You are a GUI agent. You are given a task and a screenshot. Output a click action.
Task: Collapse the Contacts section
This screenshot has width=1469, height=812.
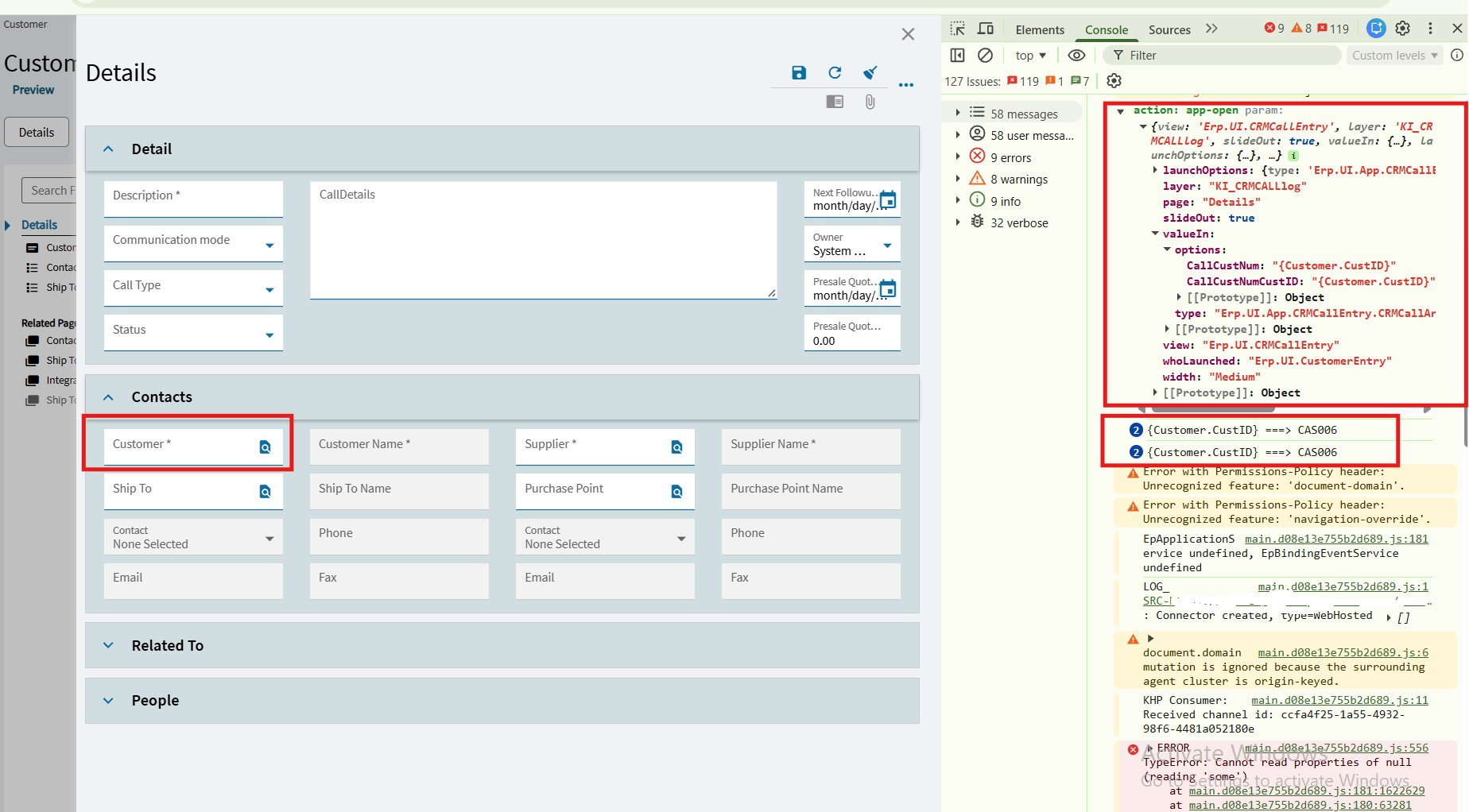coord(109,396)
